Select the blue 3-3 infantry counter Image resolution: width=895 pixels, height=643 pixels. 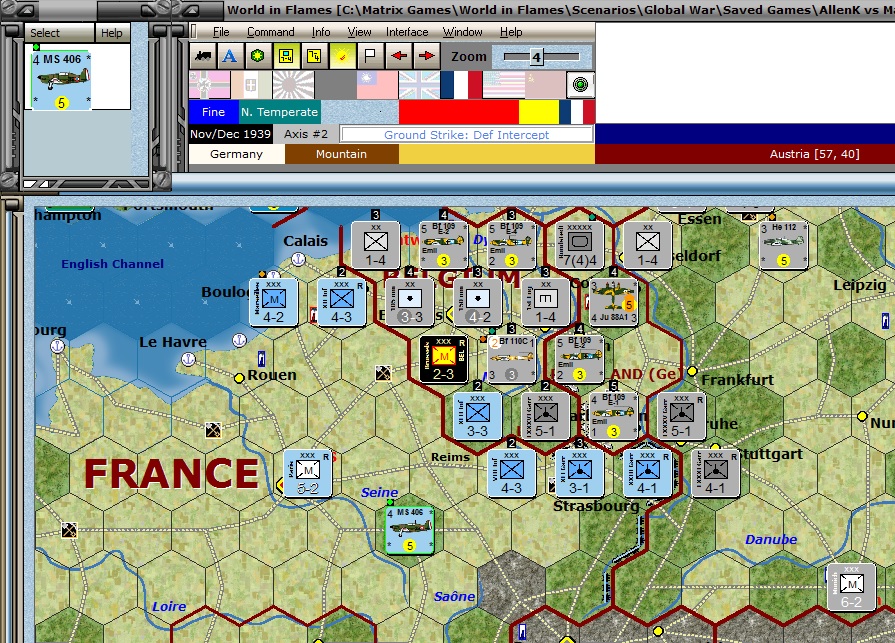coord(477,416)
